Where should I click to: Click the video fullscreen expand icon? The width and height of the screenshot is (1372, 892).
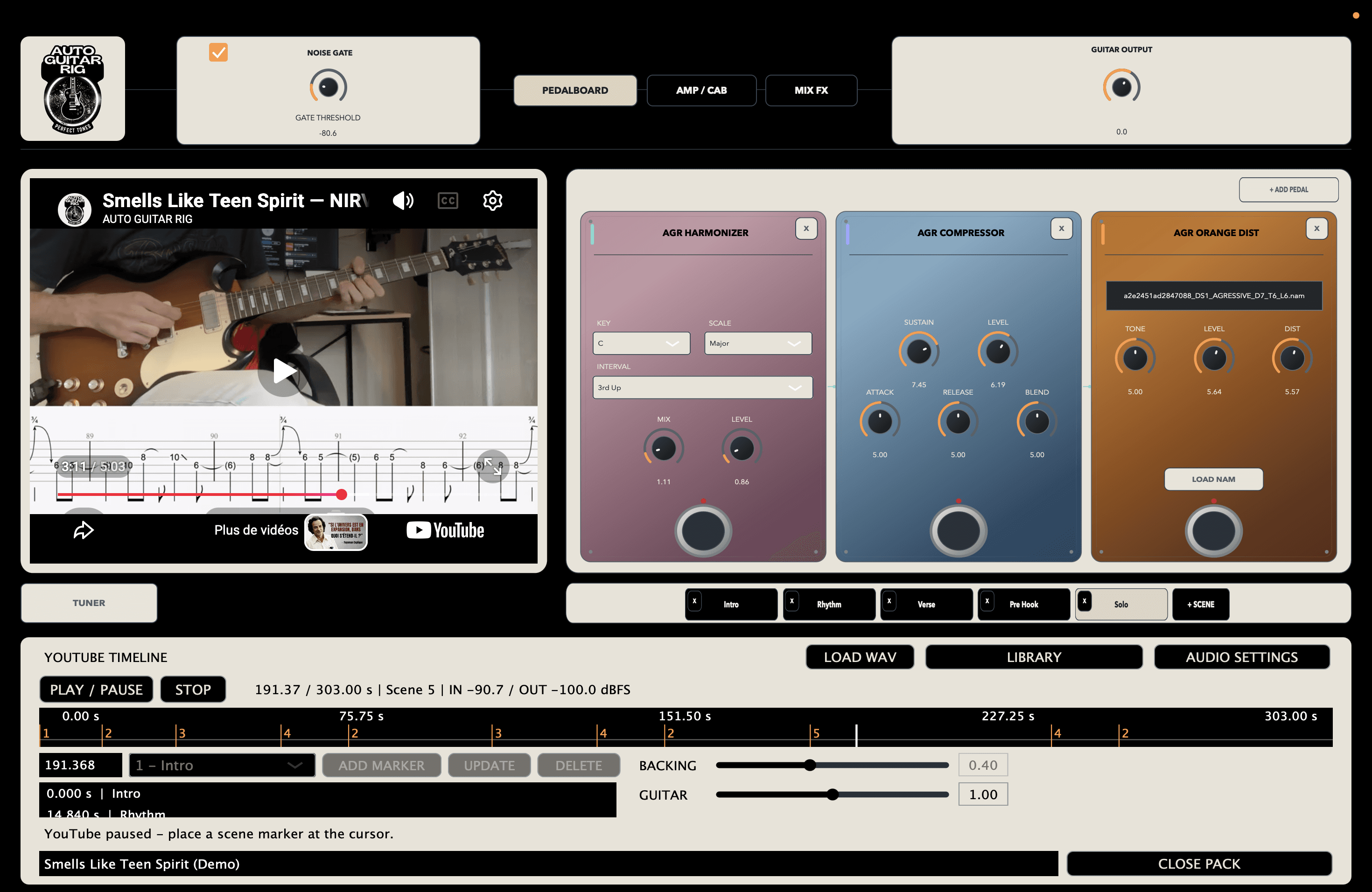[492, 466]
